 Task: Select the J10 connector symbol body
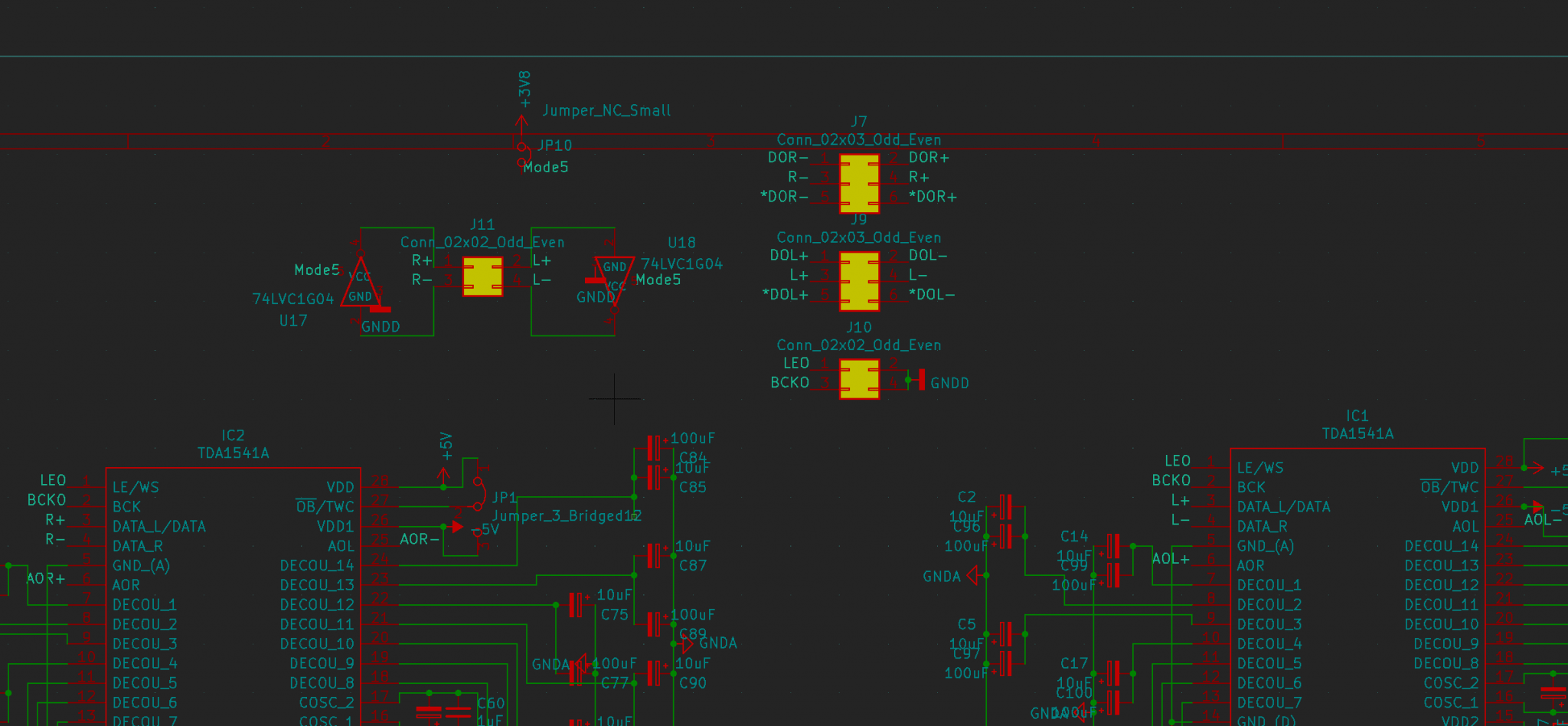tap(859, 378)
